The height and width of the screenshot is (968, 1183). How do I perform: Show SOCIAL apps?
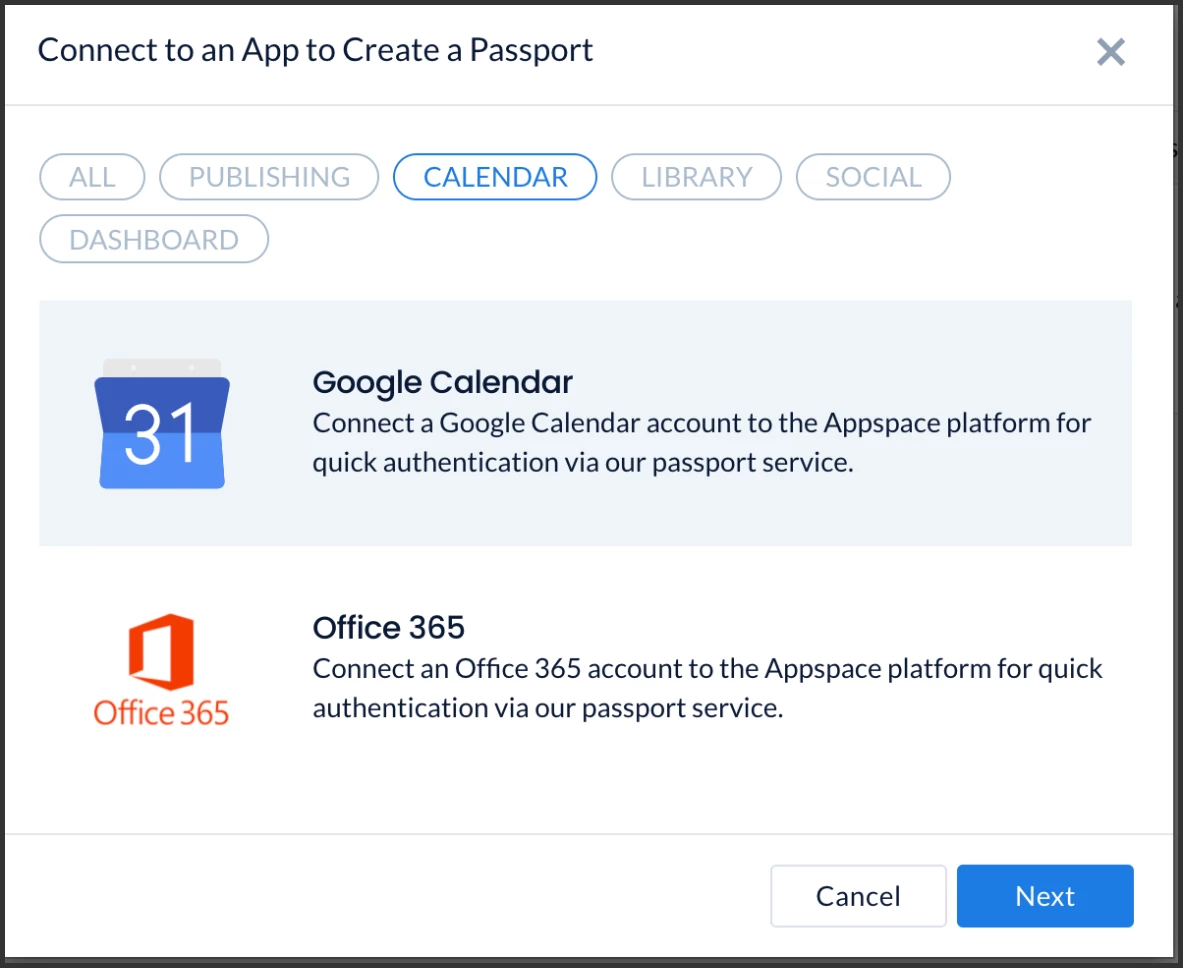[873, 177]
